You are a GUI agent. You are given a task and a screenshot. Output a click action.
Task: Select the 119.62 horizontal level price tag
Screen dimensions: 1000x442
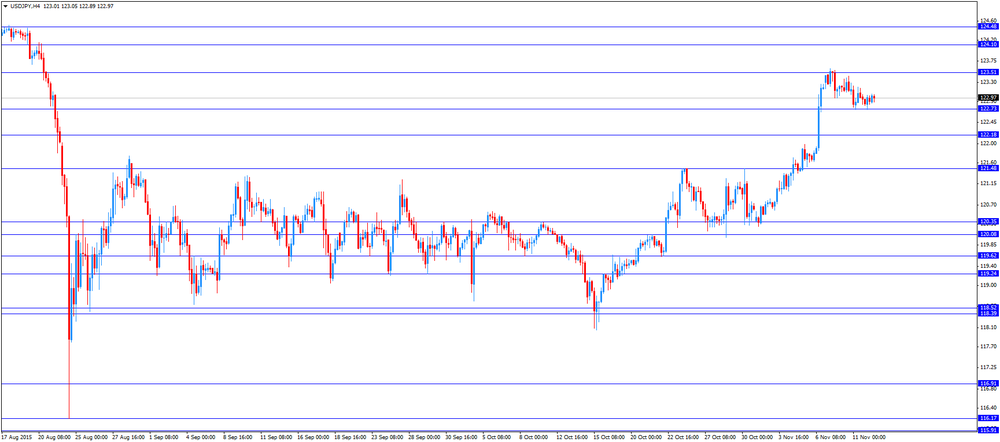989,256
